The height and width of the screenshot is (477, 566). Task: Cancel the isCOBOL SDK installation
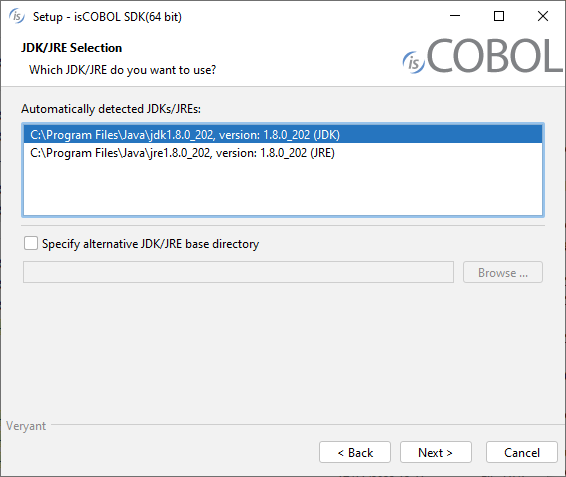522,452
